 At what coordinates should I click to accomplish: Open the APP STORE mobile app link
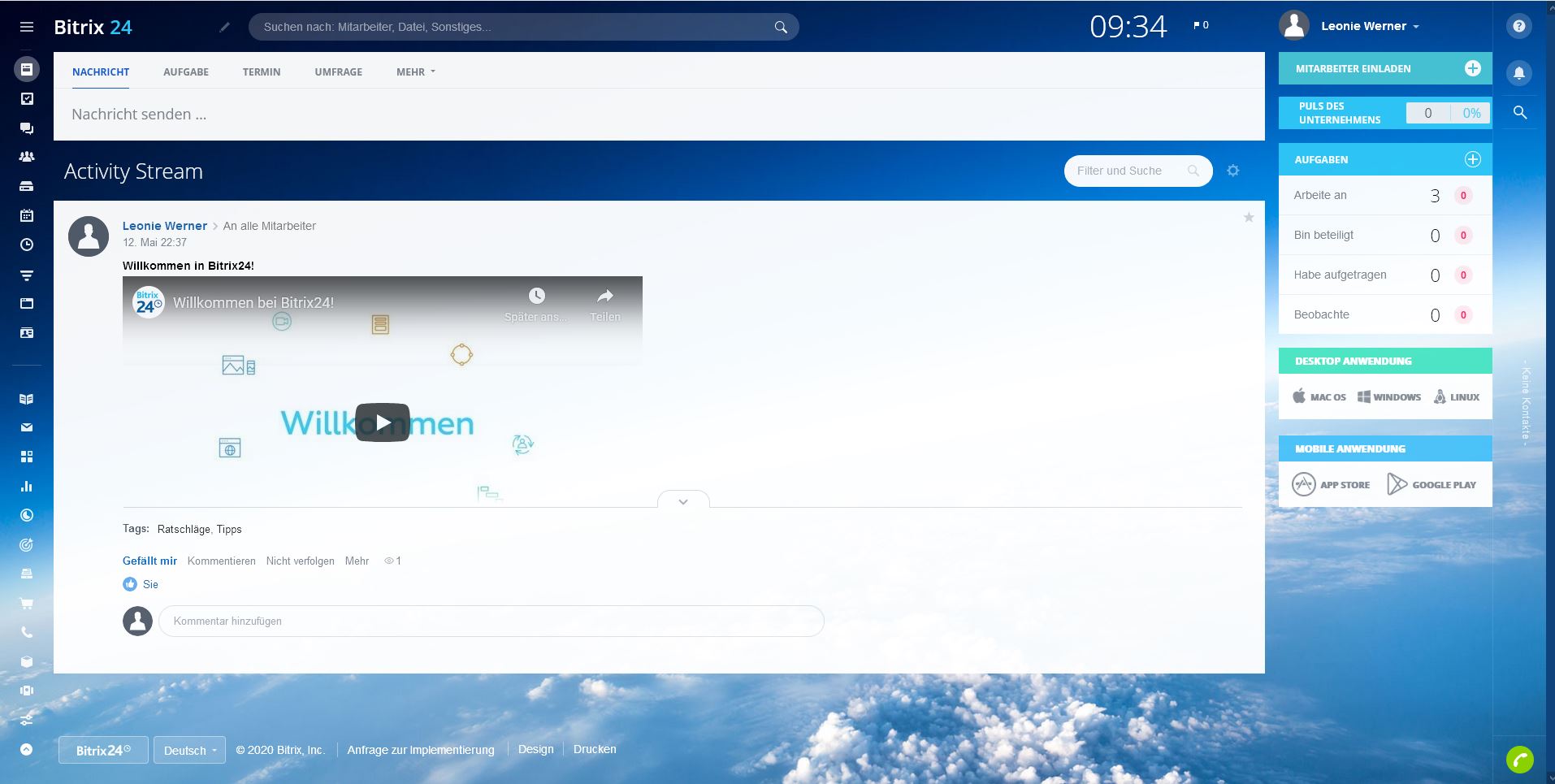click(1331, 484)
